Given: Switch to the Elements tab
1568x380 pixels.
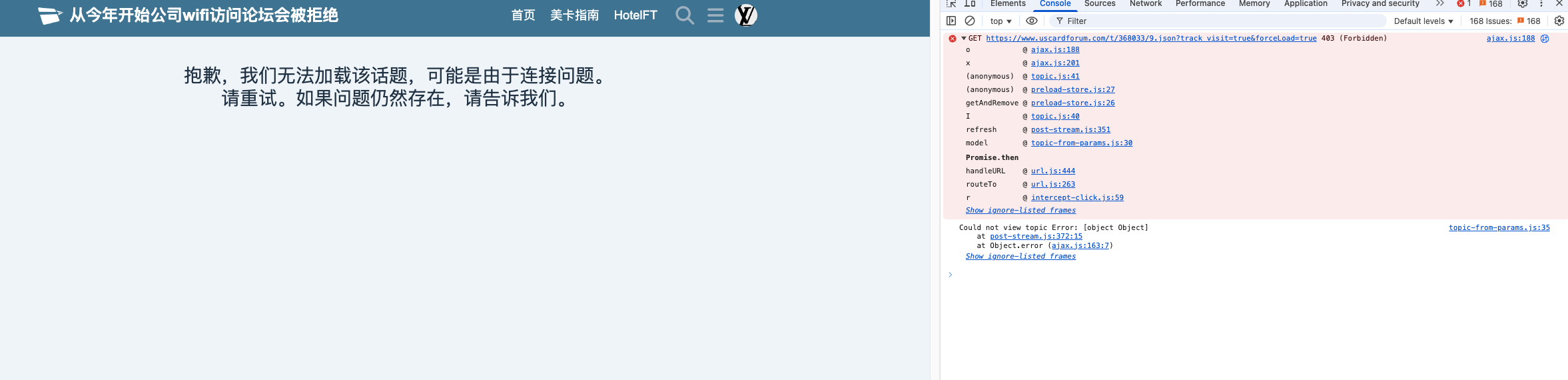Looking at the screenshot, I should [1008, 3].
